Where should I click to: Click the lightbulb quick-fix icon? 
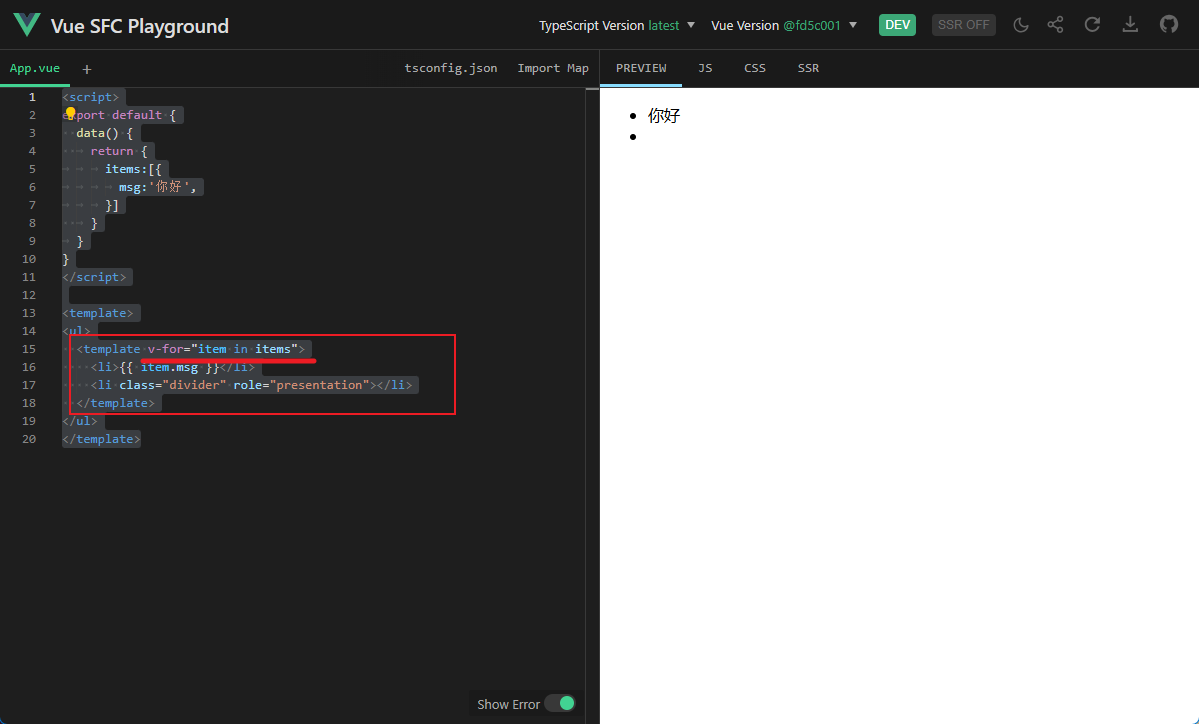[70, 113]
